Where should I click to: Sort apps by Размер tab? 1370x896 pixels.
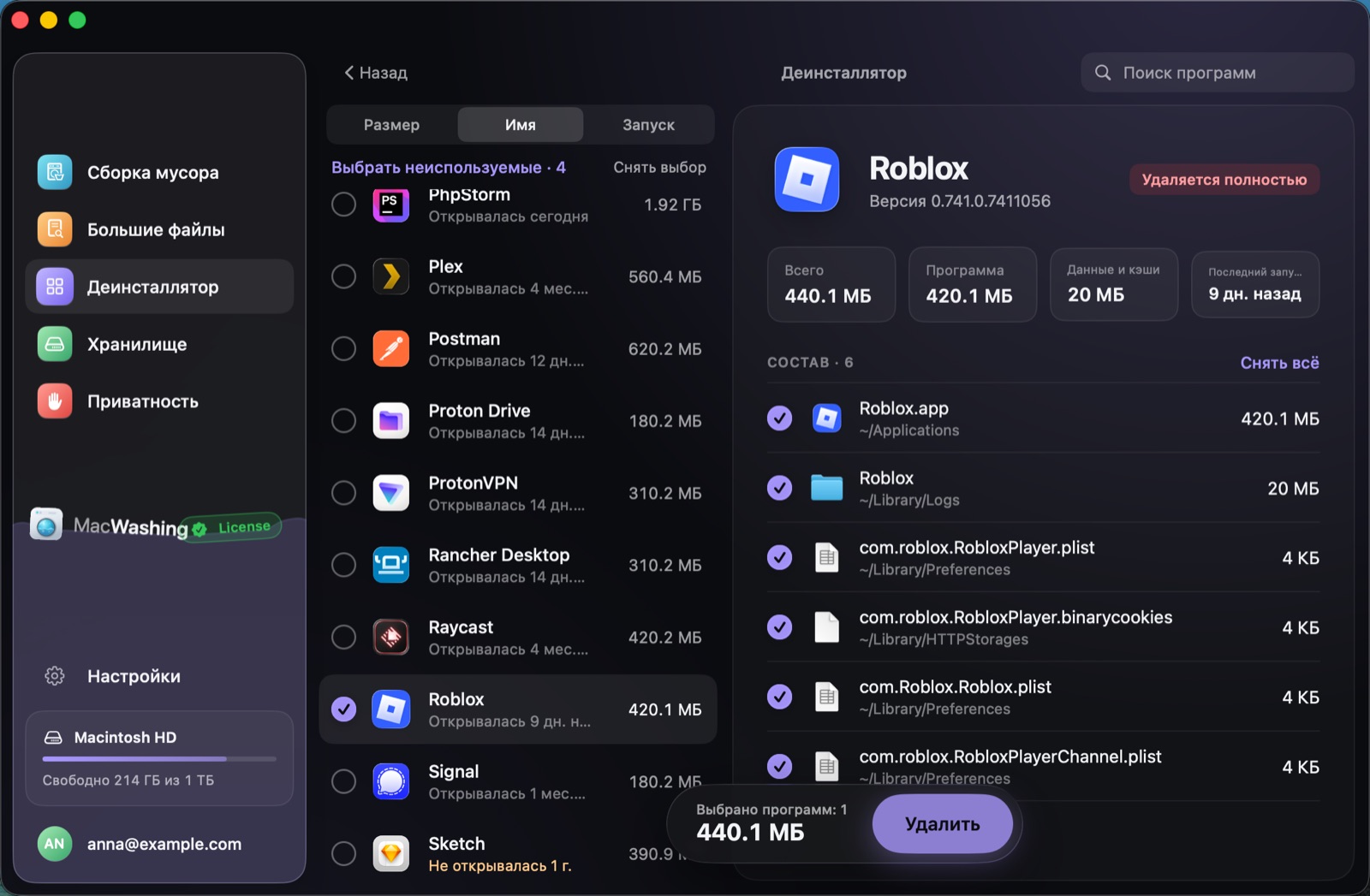click(x=391, y=125)
